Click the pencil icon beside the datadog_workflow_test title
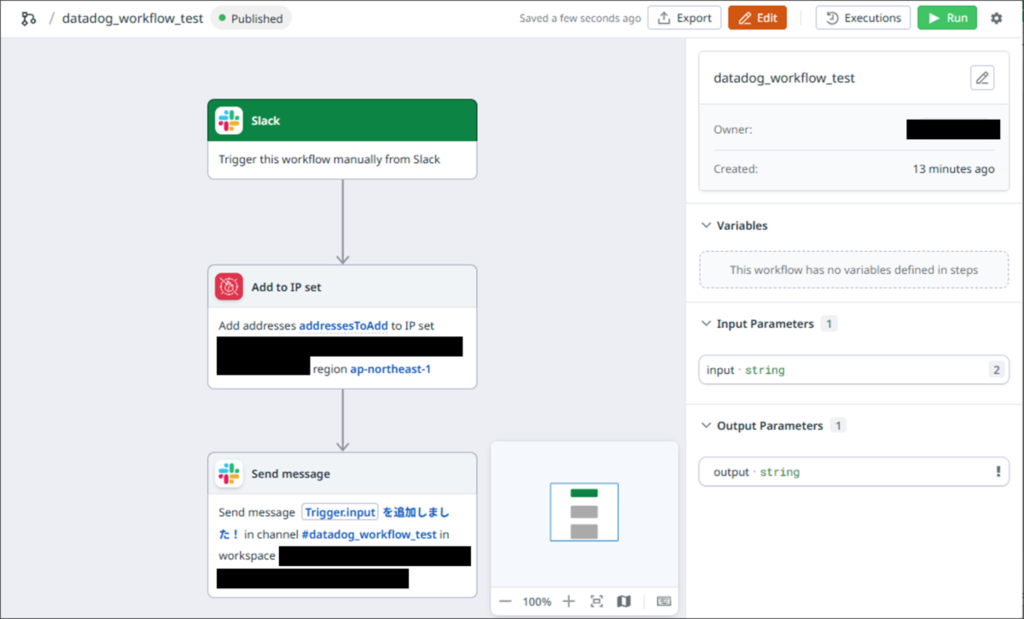The image size is (1024, 619). (982, 78)
